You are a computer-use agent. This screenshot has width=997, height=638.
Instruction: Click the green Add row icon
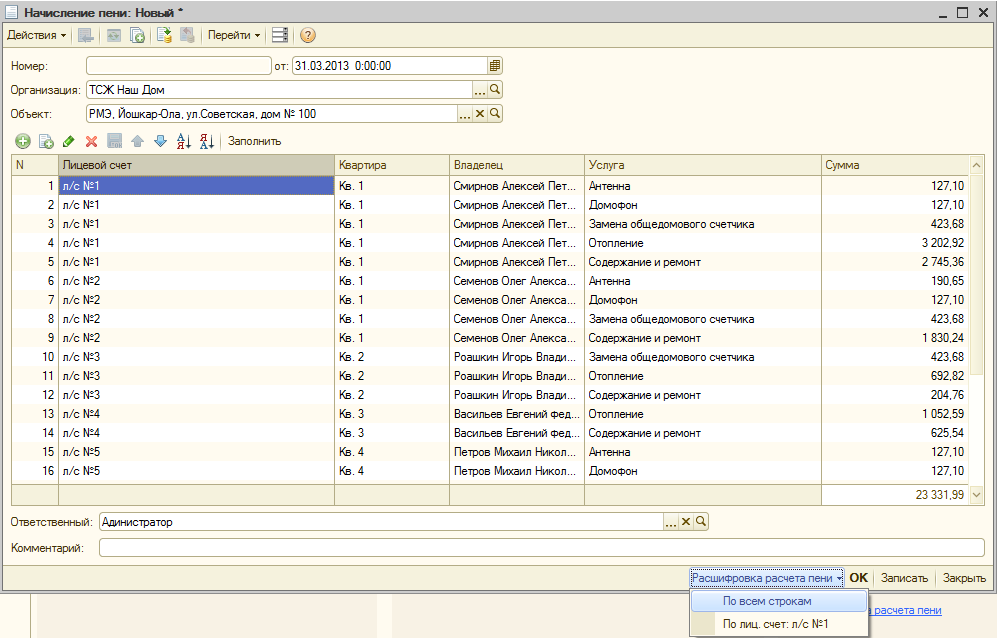click(x=23, y=141)
